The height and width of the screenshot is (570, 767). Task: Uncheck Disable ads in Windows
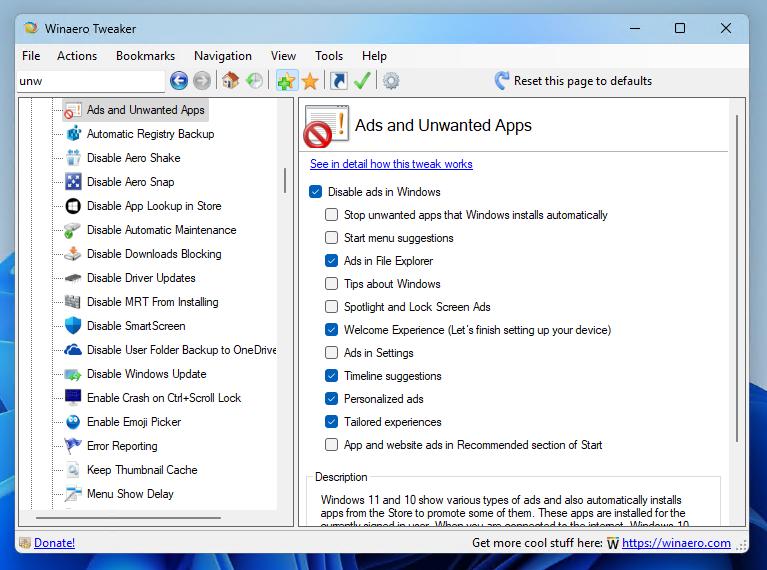316,192
